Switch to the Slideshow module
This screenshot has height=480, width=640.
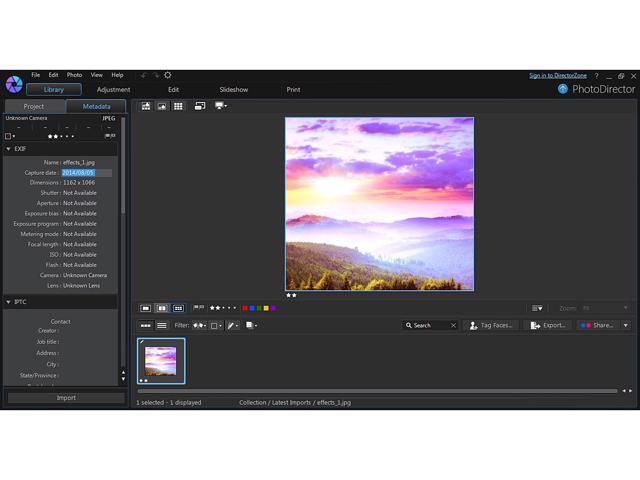coord(234,89)
